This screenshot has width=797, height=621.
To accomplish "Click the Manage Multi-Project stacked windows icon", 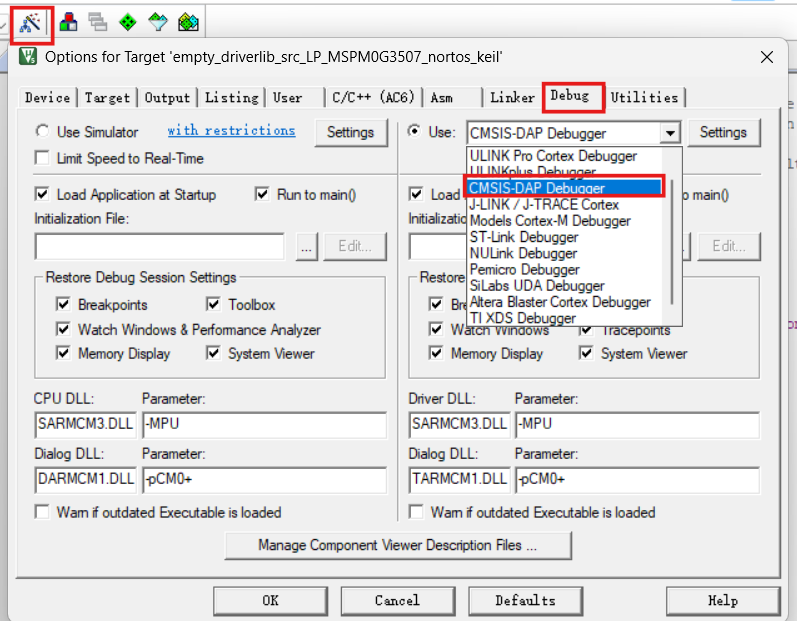I will point(98,22).
